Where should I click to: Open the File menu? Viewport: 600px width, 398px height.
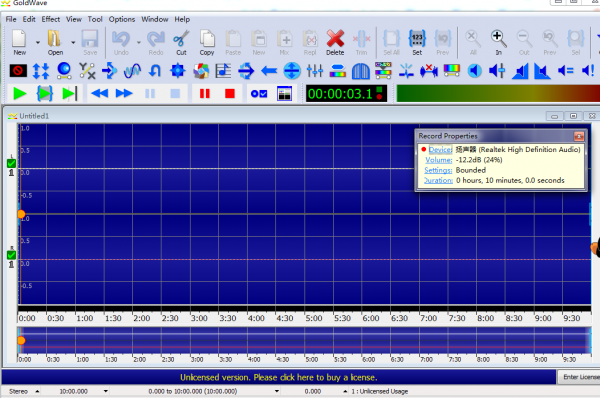coord(11,19)
